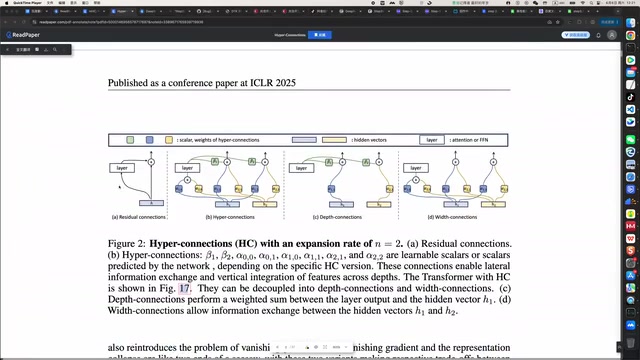Screen dimensions: 640x360
Task: Select full-text translation in the floating PDF toolbar
Action: click(x=23, y=49)
